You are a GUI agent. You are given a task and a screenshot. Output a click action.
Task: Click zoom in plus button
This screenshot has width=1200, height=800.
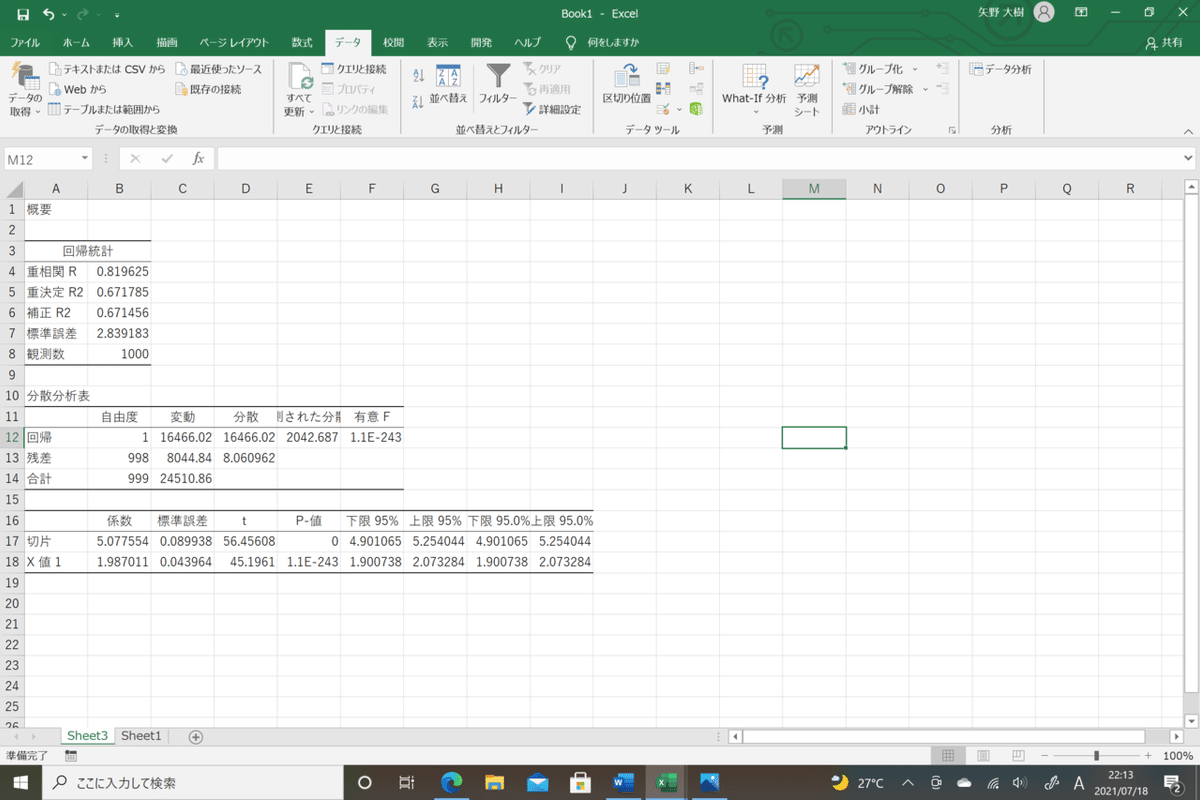[1148, 756]
